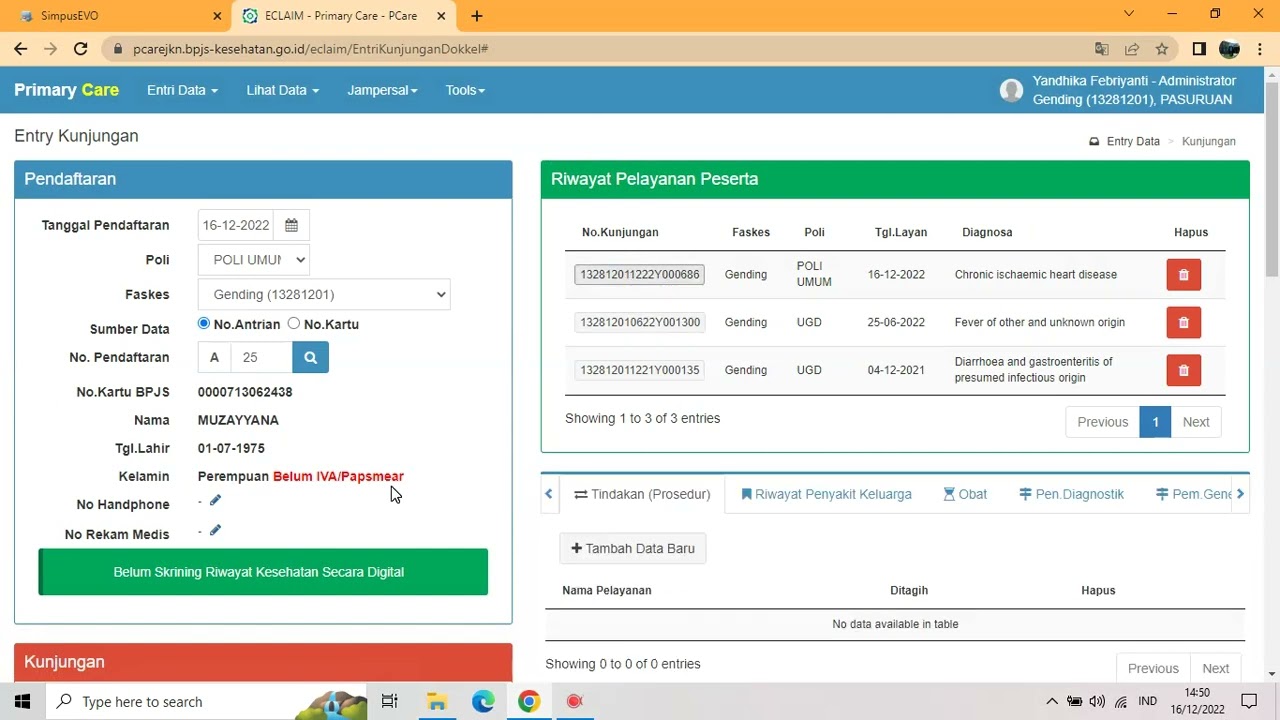Go back in browser history
This screenshot has height=720, width=1280.
(x=20, y=49)
